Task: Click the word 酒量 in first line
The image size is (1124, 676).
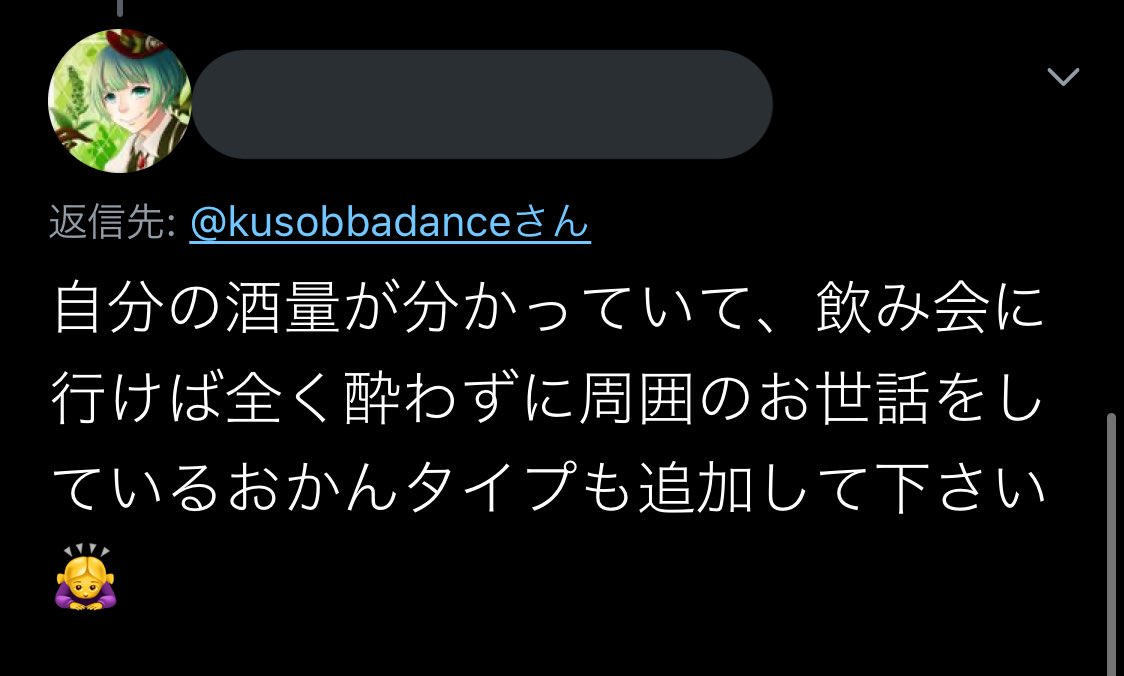Action: [283, 307]
